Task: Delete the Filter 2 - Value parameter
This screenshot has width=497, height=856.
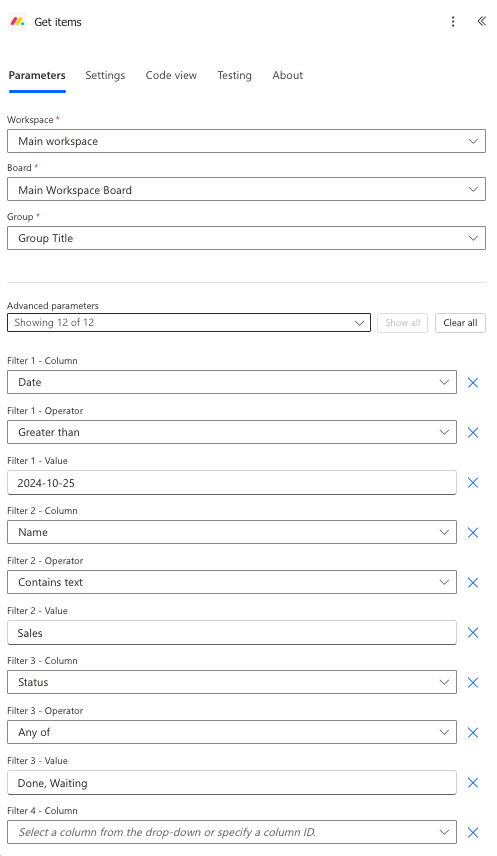Action: [x=473, y=633]
